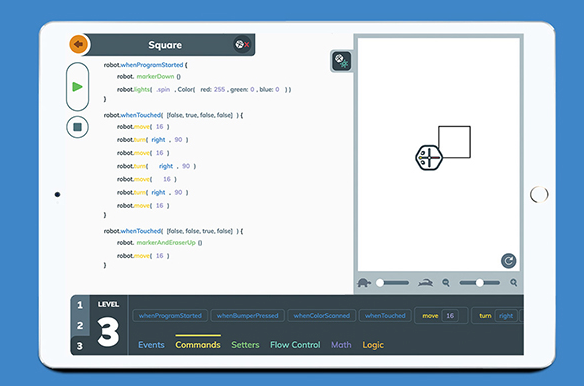Go back with the orange arrow button
Viewport: 584px width, 386px height.
tap(78, 44)
